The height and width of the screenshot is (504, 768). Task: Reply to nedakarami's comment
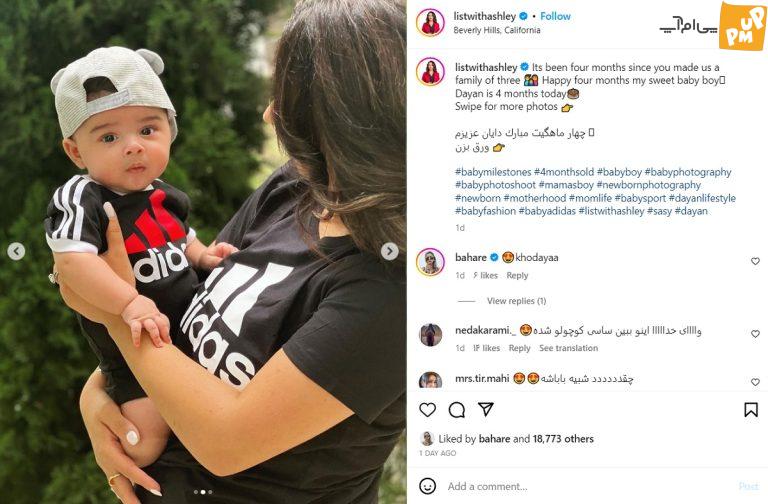pyautogui.click(x=519, y=348)
